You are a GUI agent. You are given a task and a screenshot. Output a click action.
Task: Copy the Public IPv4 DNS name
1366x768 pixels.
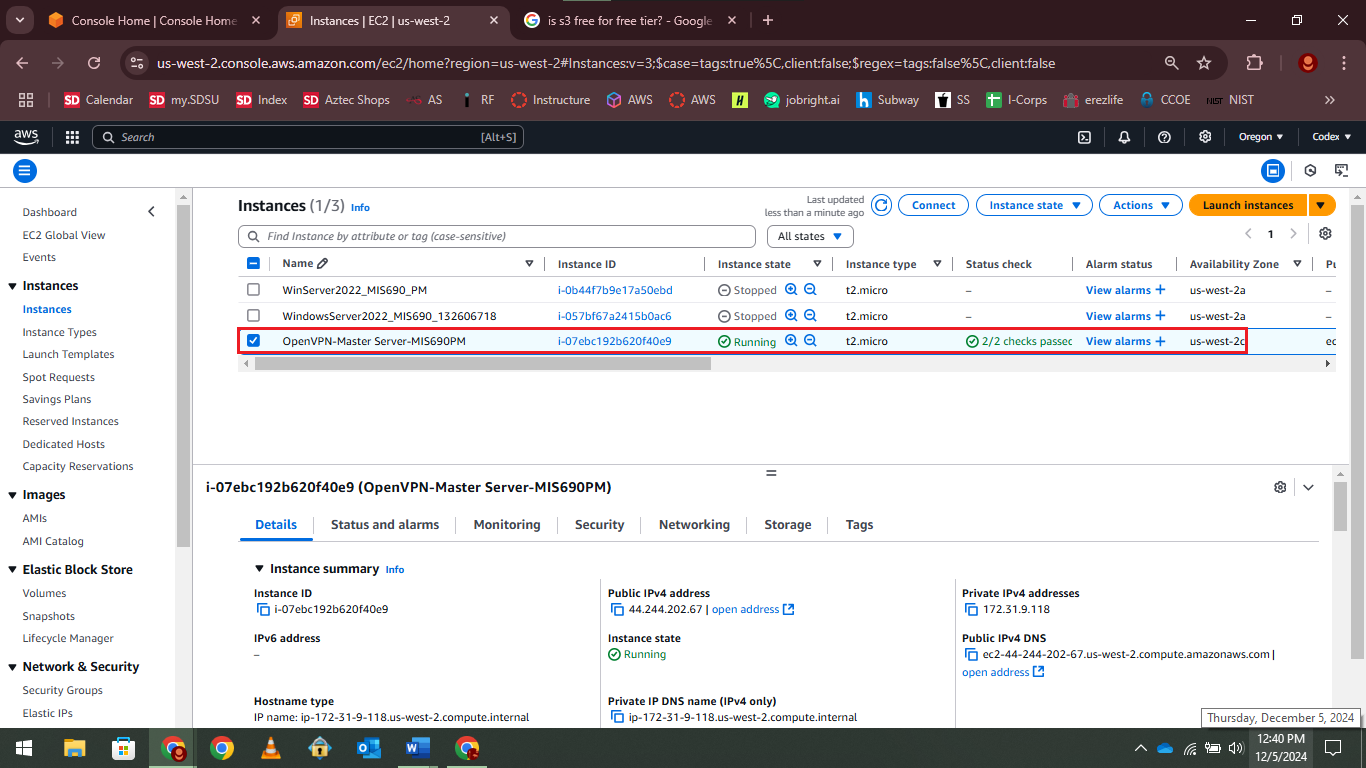point(972,654)
